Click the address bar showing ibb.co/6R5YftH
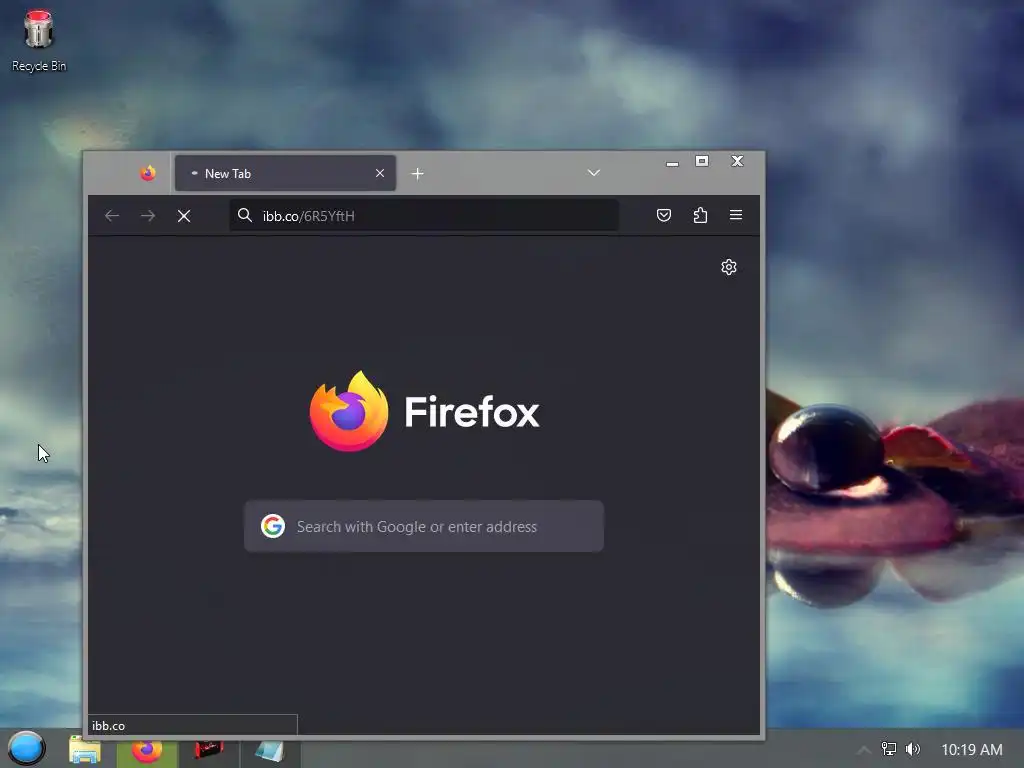The width and height of the screenshot is (1024, 768). (x=424, y=216)
